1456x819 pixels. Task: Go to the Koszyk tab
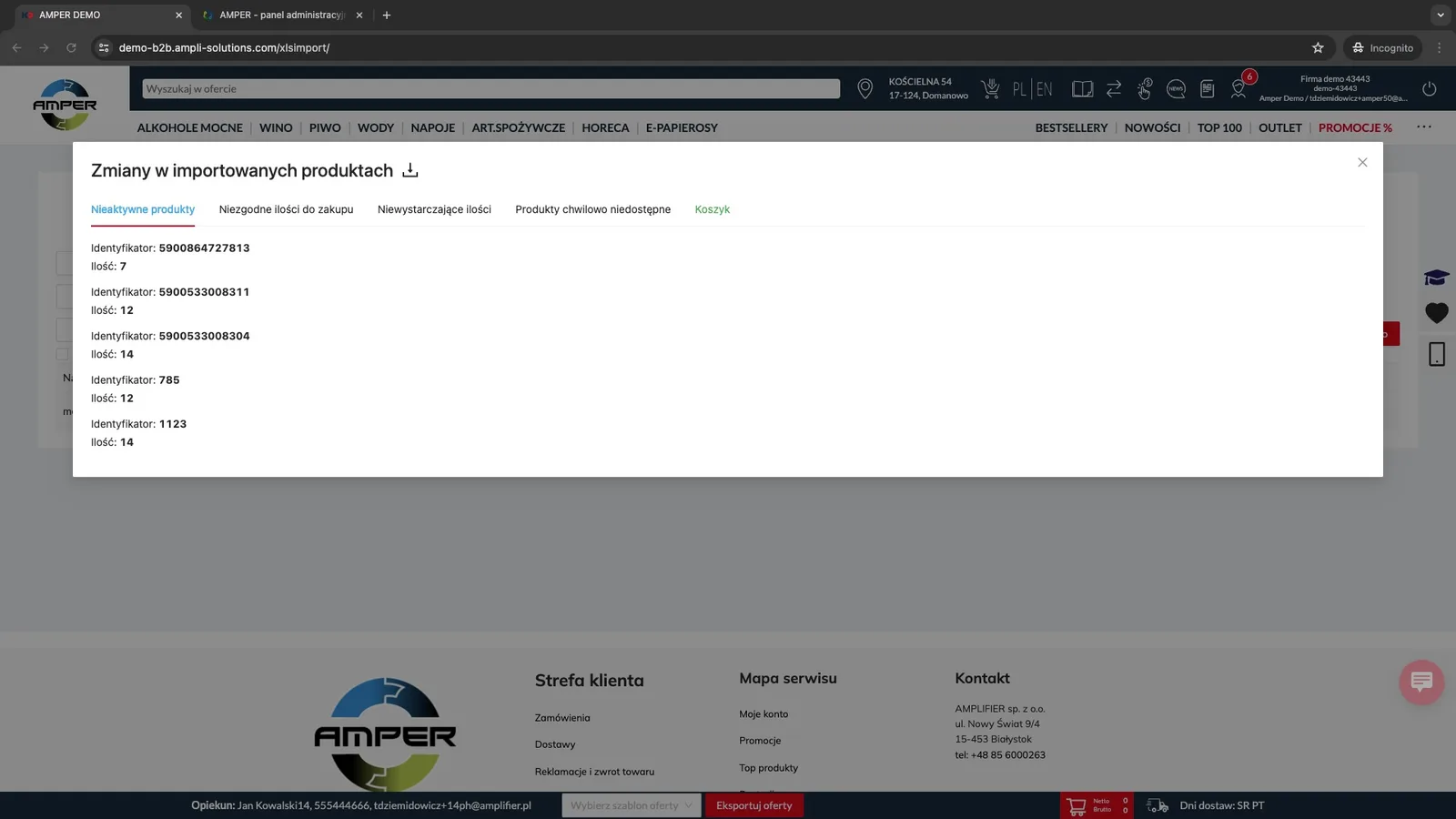(x=713, y=209)
